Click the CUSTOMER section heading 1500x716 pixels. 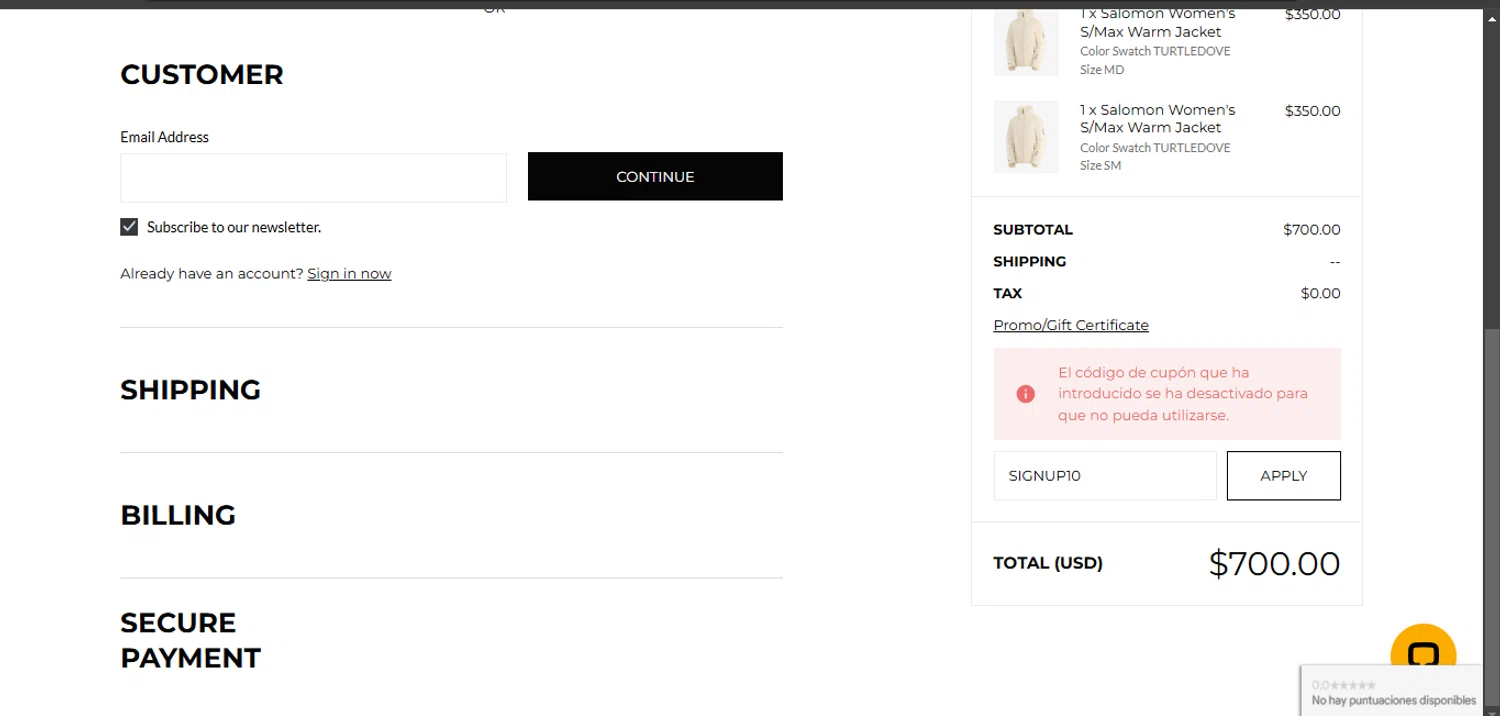(202, 75)
